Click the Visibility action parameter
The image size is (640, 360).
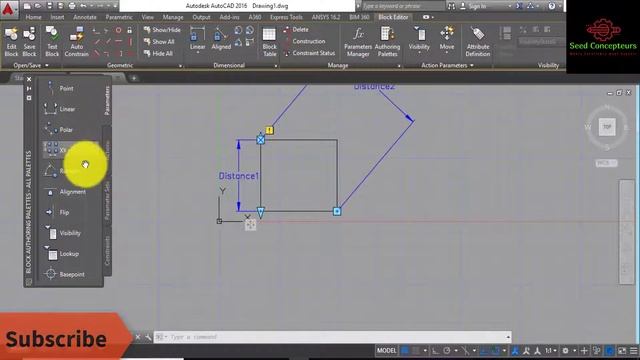[419, 39]
